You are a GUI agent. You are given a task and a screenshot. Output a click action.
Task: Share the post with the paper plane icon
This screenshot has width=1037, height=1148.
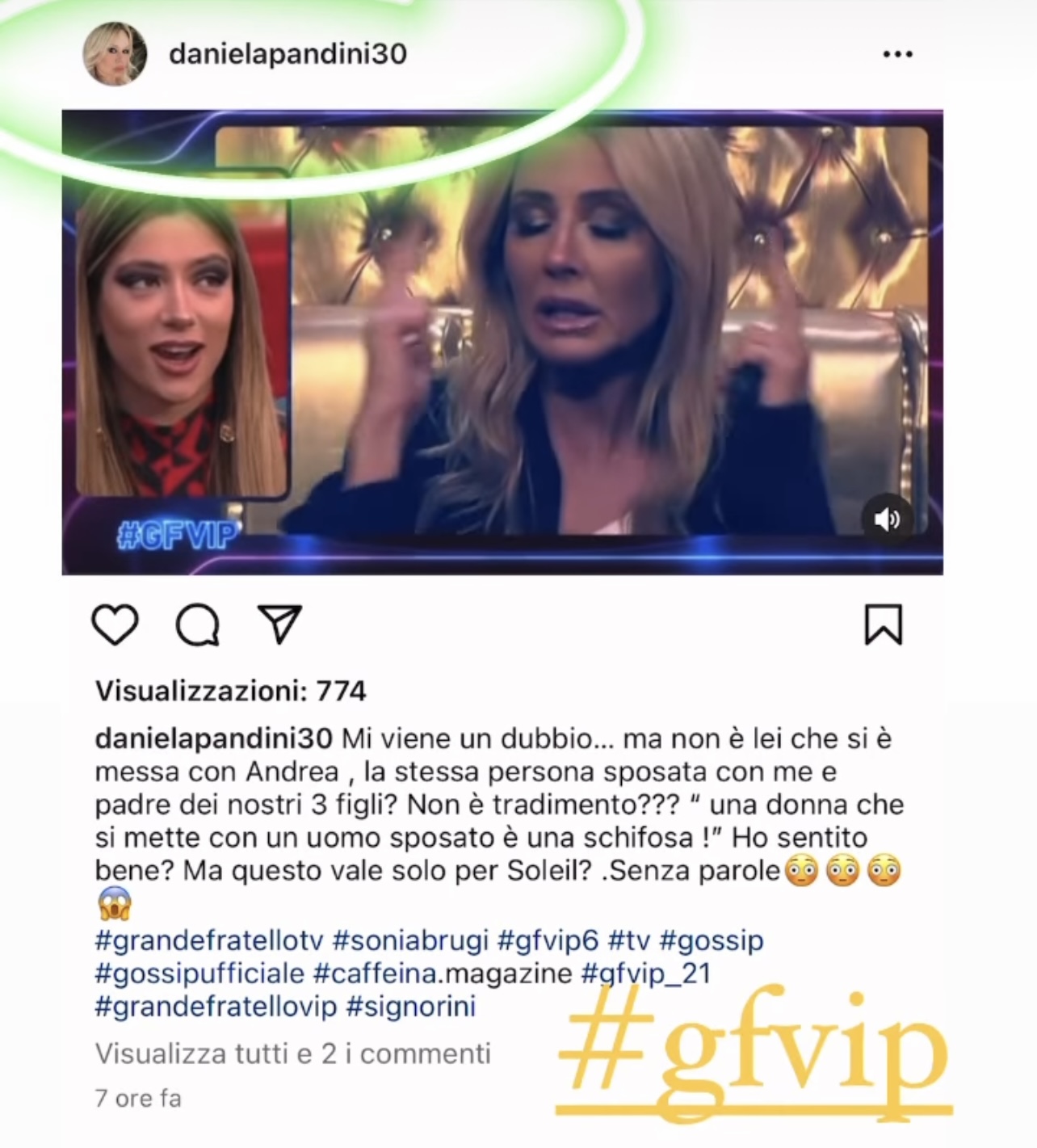tap(279, 624)
